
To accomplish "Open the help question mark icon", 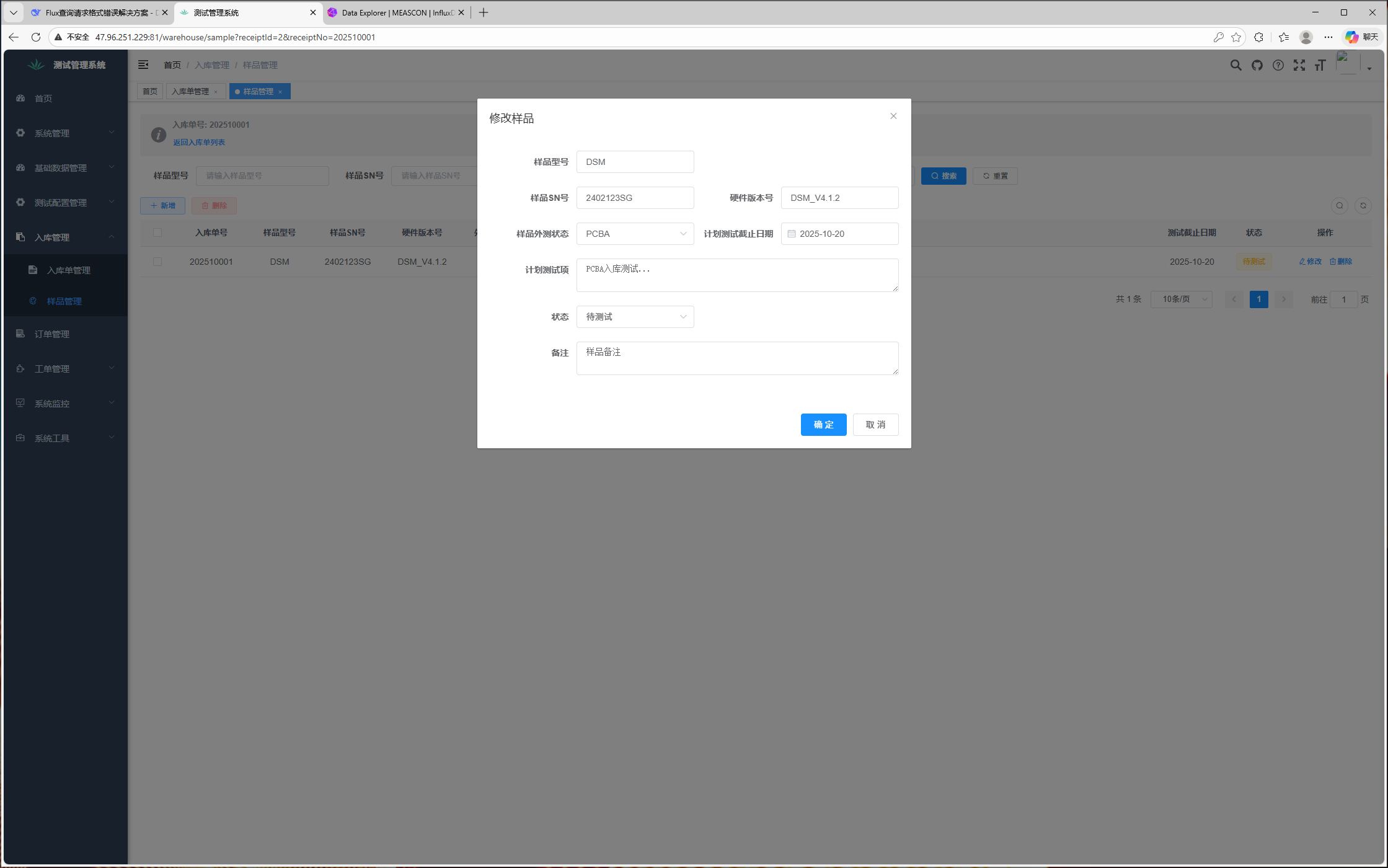I will [1278, 65].
